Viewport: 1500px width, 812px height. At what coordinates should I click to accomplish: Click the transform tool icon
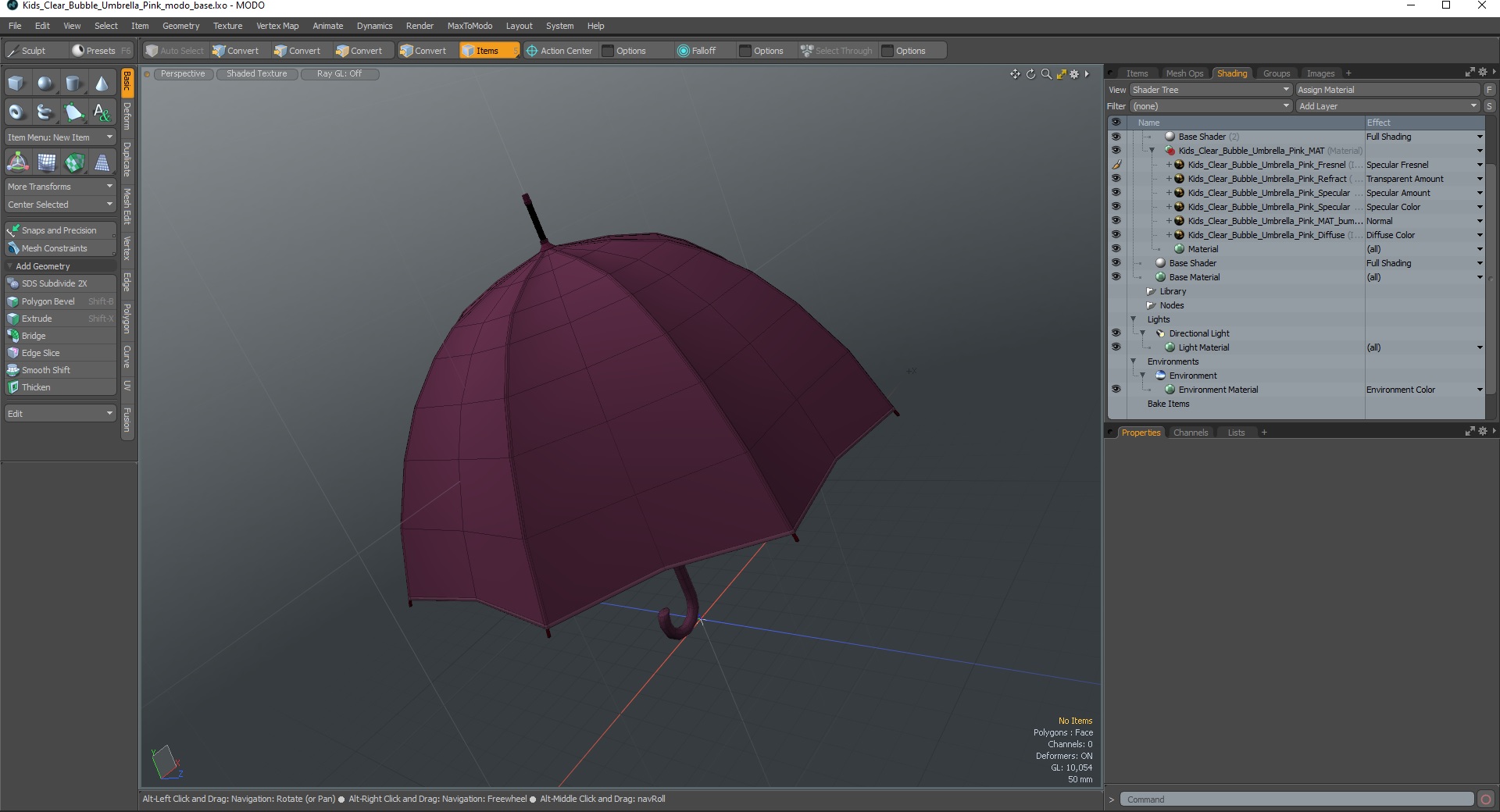pos(17,162)
